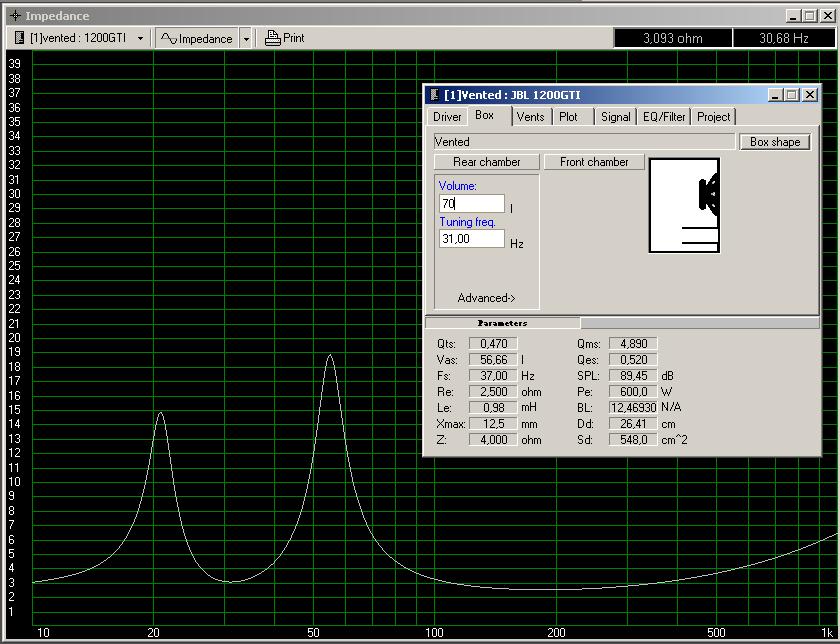Click the Impedance curve graph-type button

click(197, 38)
